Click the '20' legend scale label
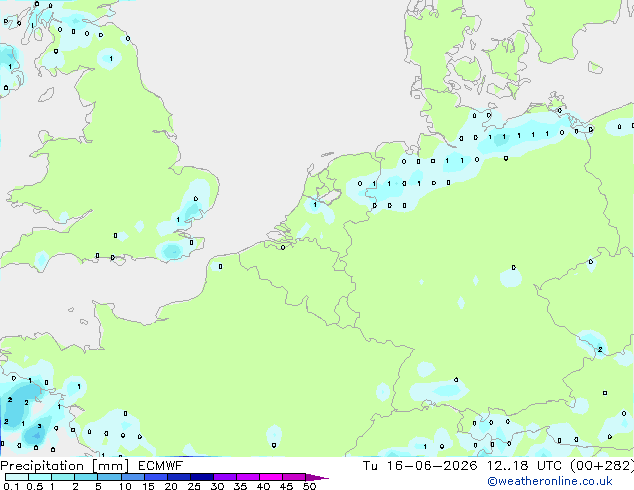This screenshot has height=490, width=634. pyautogui.click(x=171, y=486)
